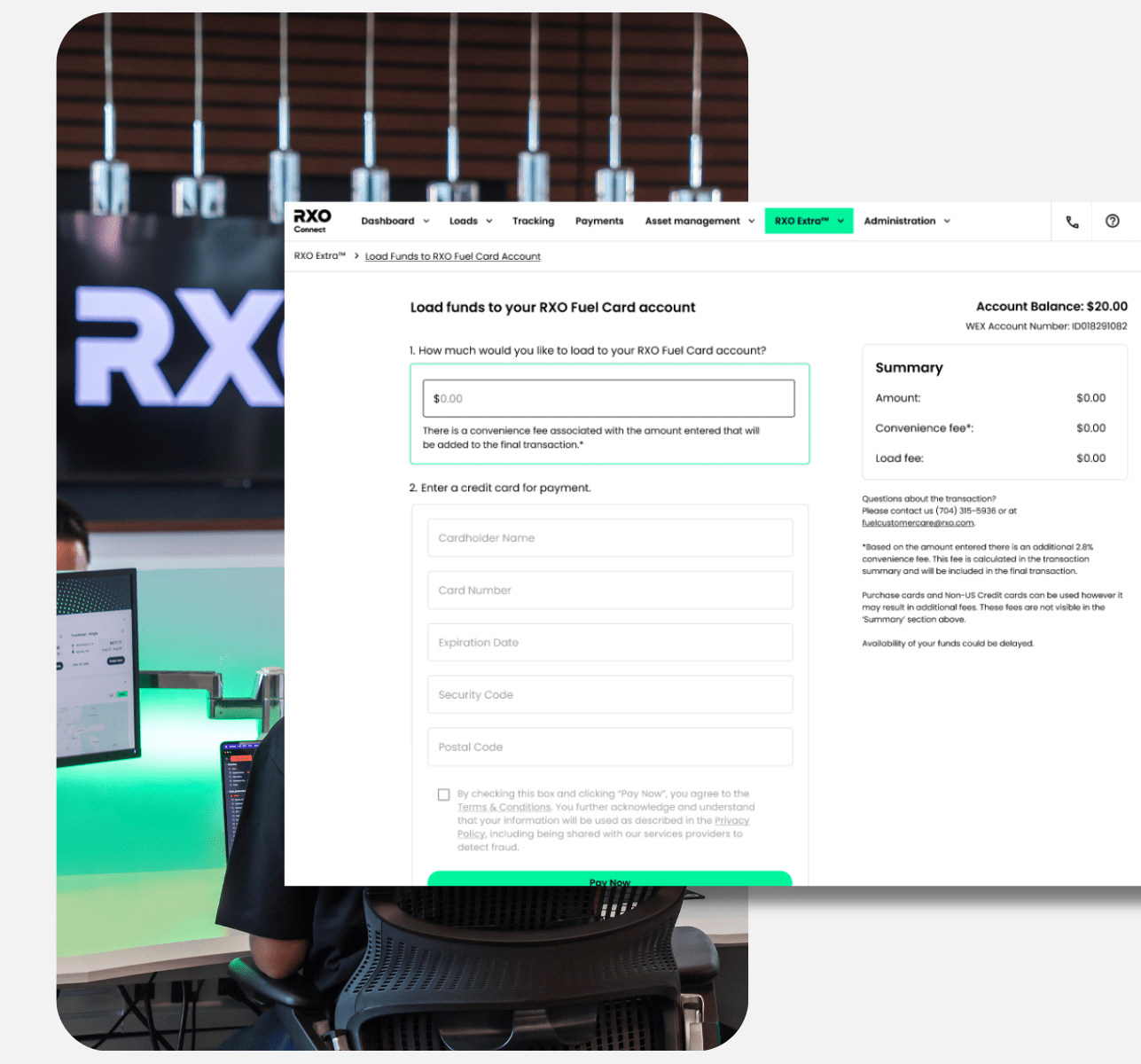The width and height of the screenshot is (1141, 1064).
Task: Open the Privacy Policy link
Action: coord(731,821)
